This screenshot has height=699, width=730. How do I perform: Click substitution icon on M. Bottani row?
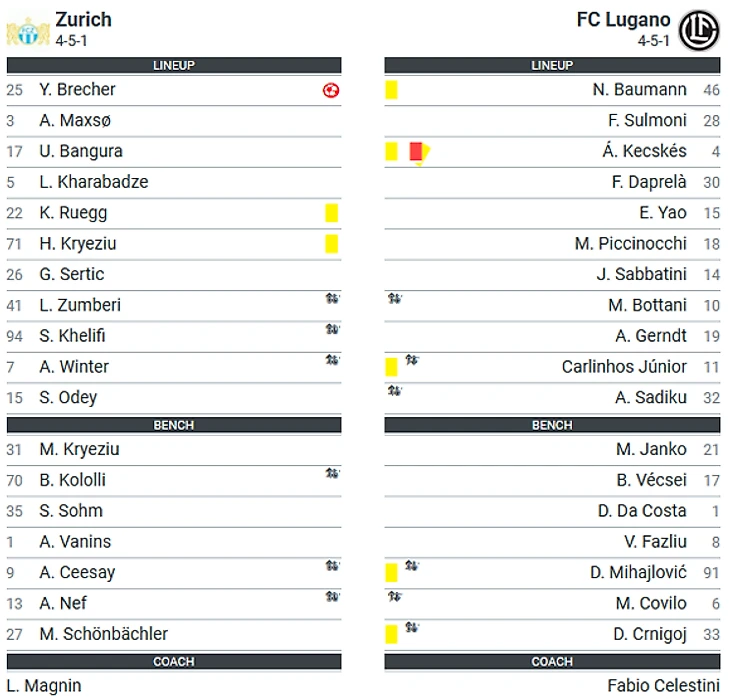pyautogui.click(x=395, y=298)
